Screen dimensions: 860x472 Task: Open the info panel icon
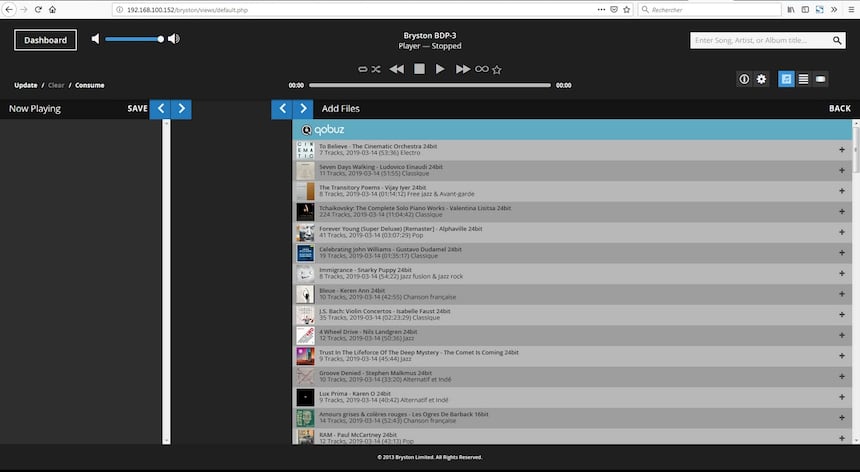click(744, 79)
